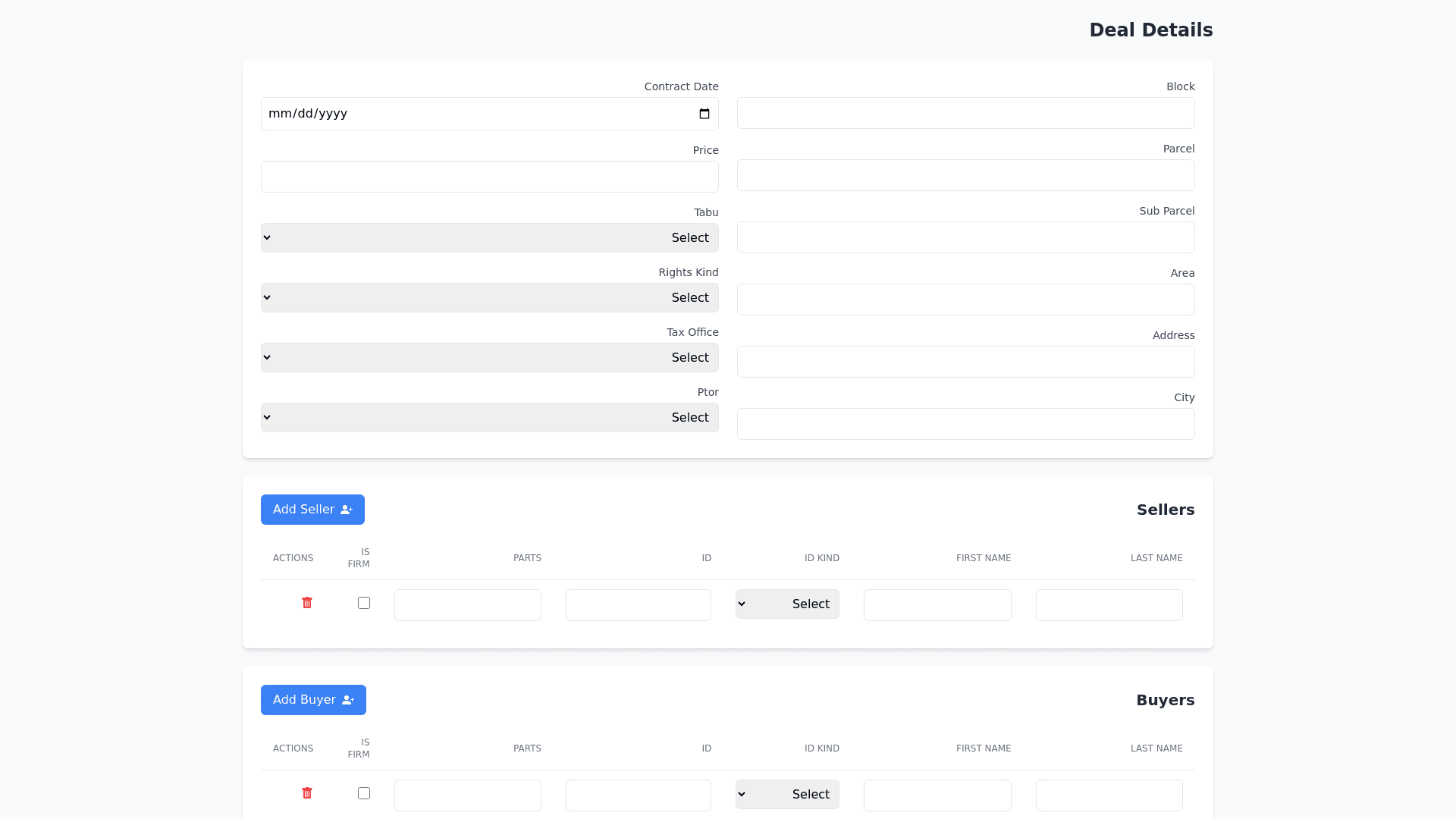Toggle the buyer Is Firm checkbox

point(364,793)
